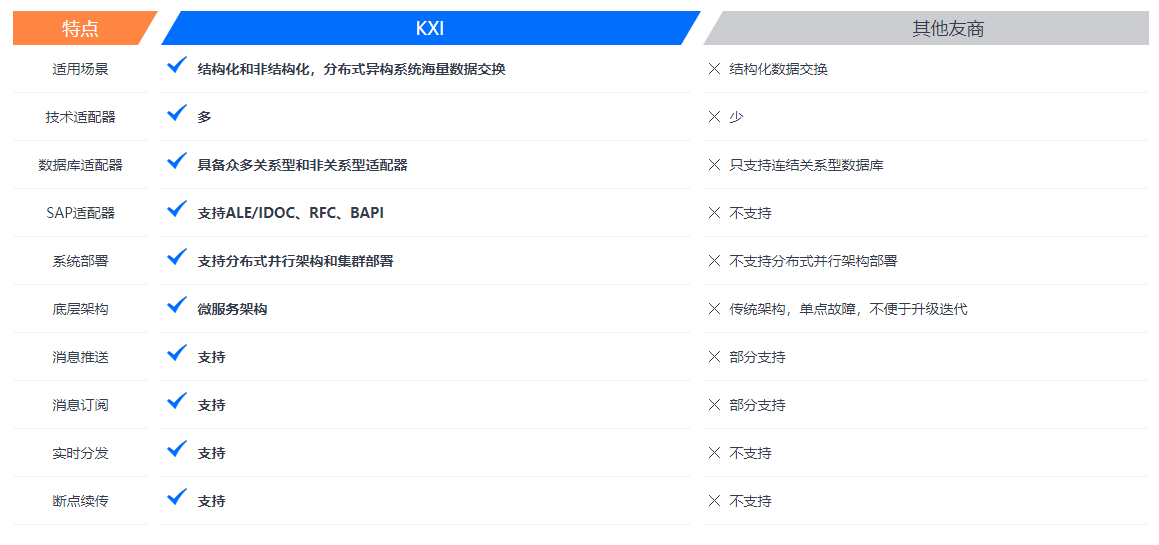Screen dimensions: 1159x545
Task: Click the text 支持ALE/IDOC、RFC、BAPI
Action: click(x=290, y=213)
